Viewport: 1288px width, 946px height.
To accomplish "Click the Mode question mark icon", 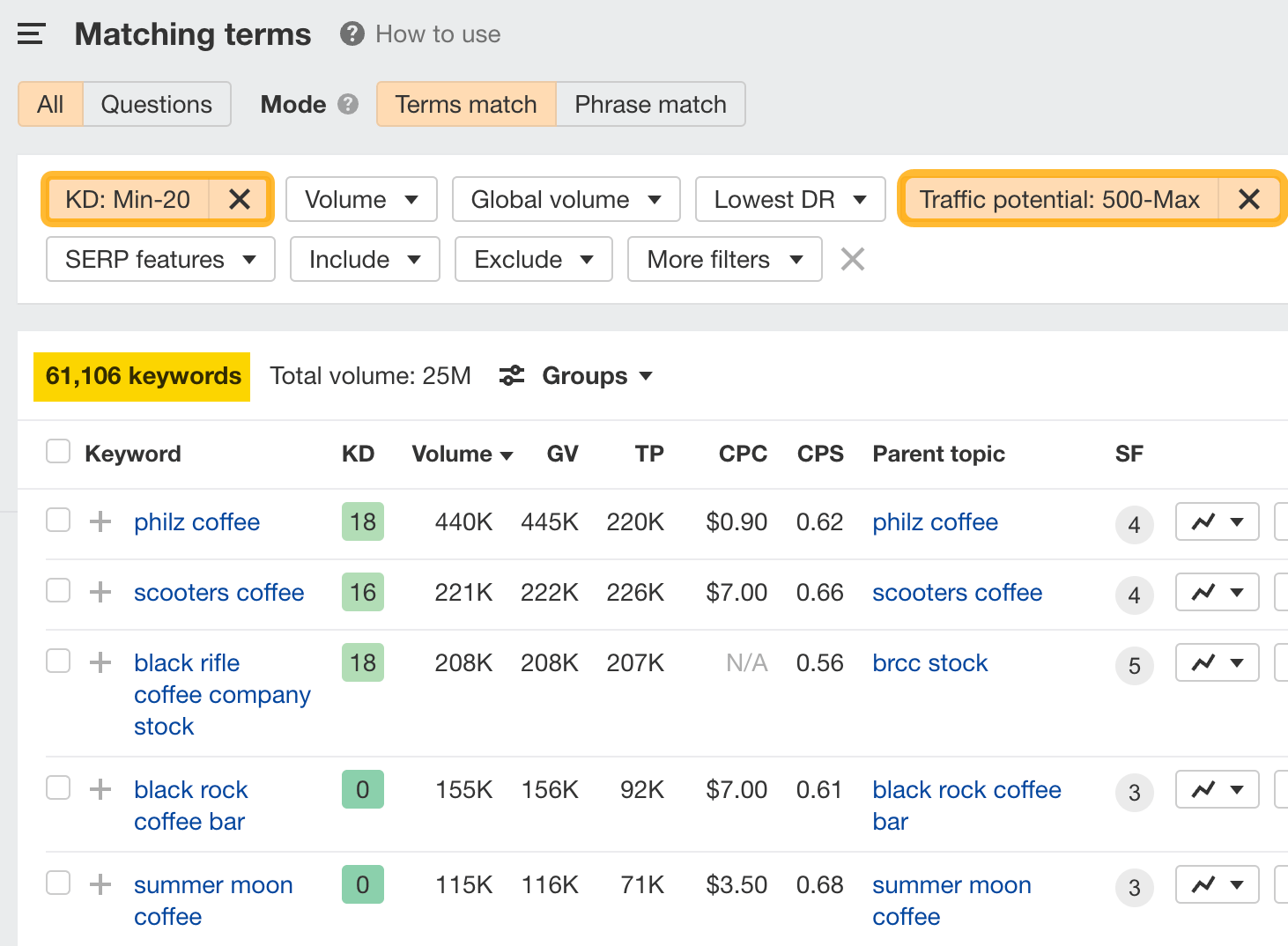I will [x=348, y=104].
